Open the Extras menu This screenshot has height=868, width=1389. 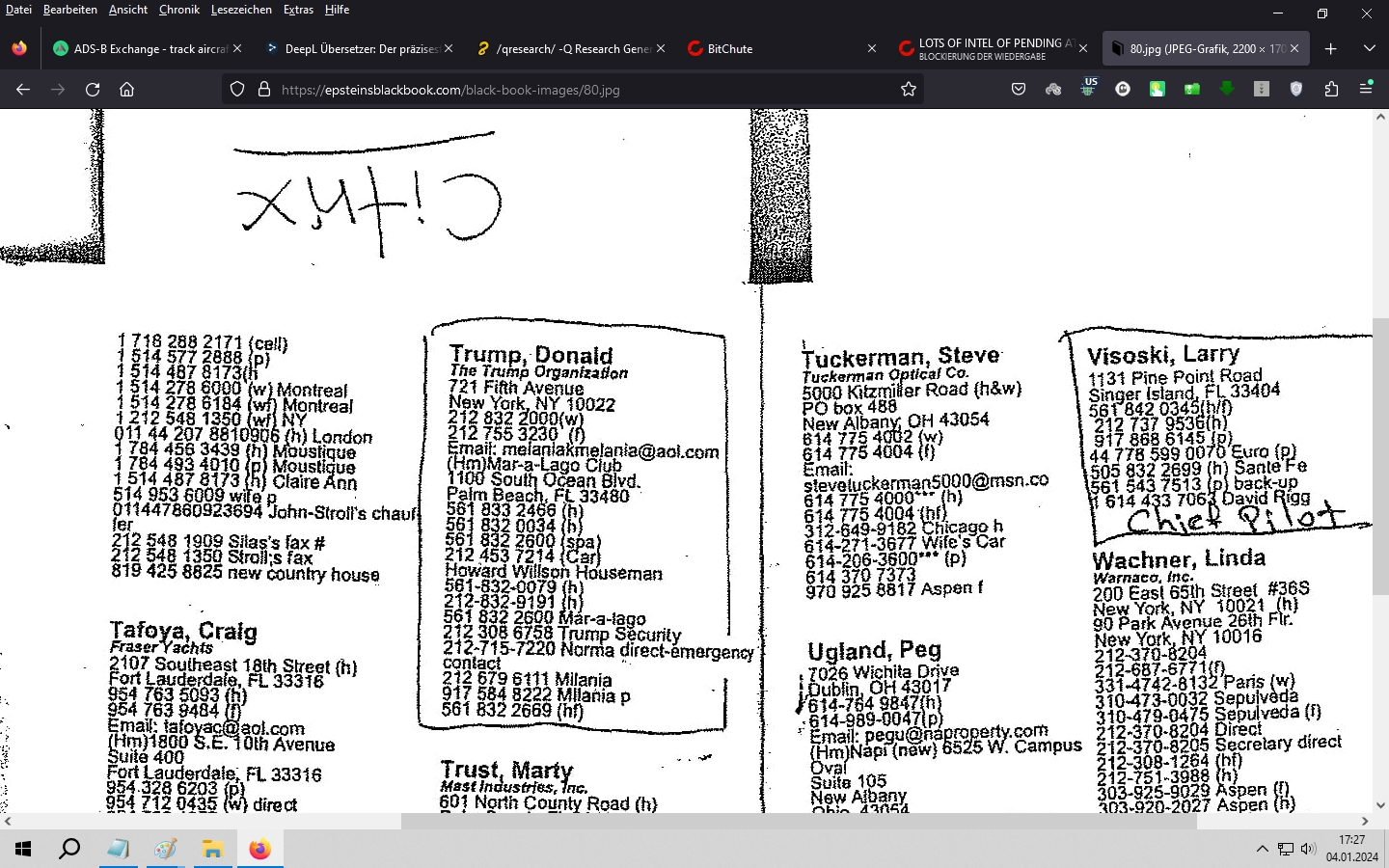tap(298, 10)
